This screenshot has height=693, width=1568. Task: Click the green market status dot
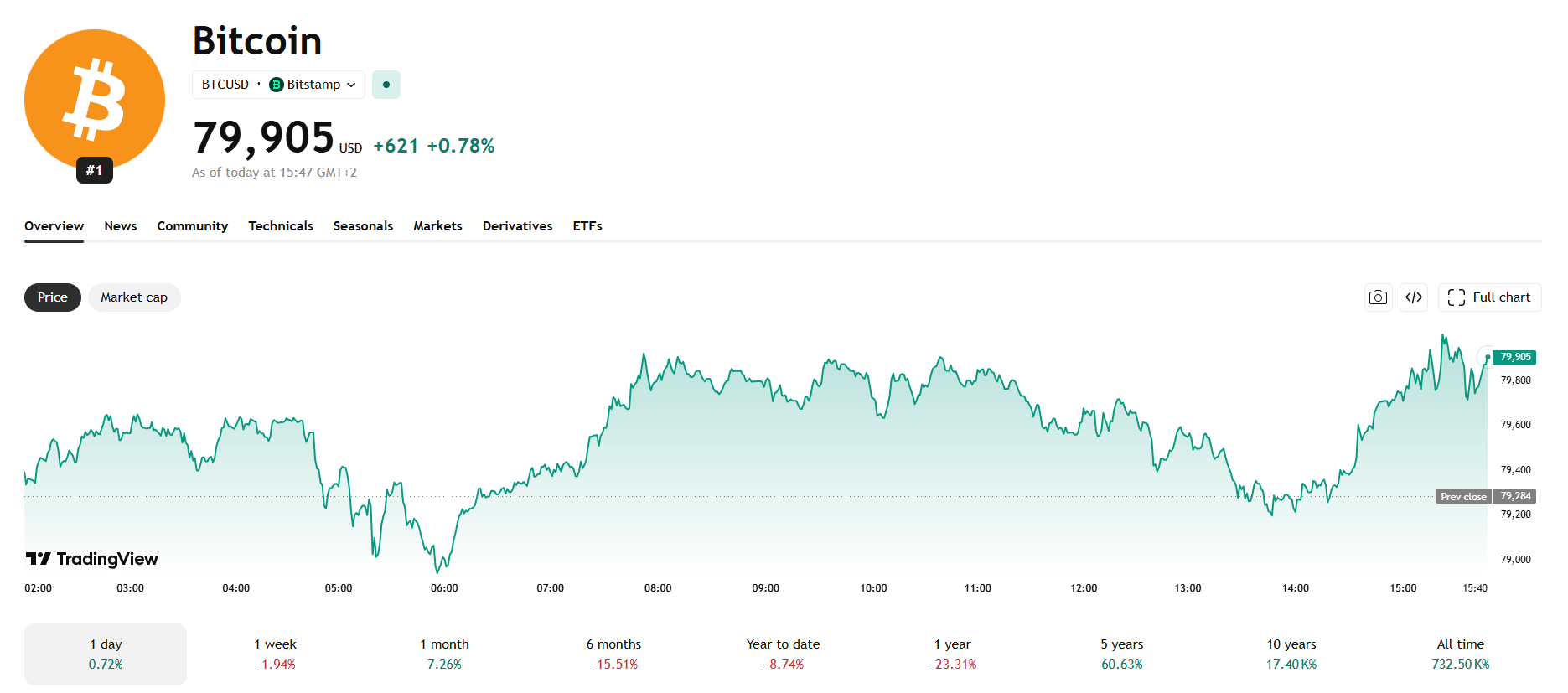(386, 85)
